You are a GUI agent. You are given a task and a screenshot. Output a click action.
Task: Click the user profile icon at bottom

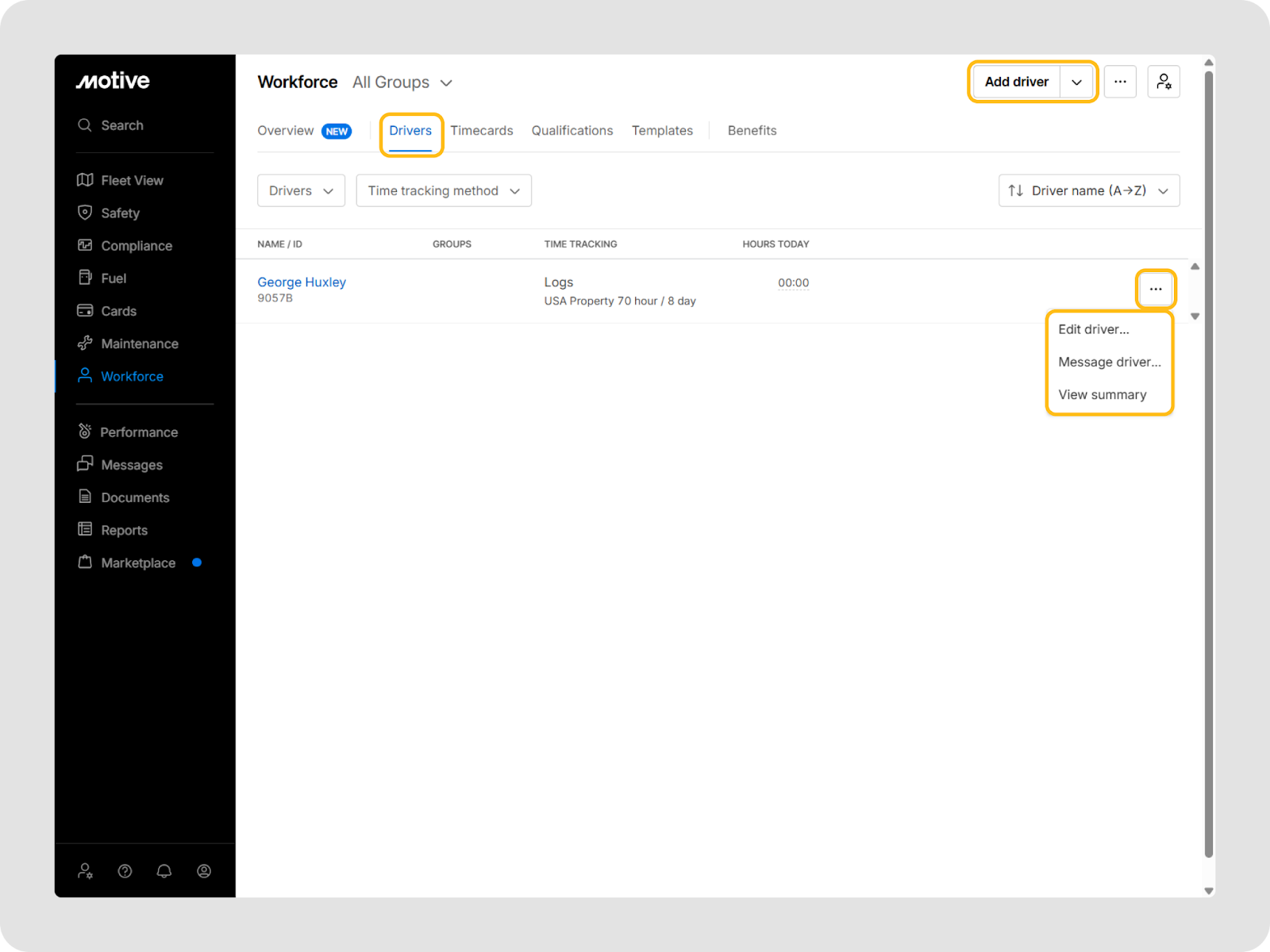point(204,871)
